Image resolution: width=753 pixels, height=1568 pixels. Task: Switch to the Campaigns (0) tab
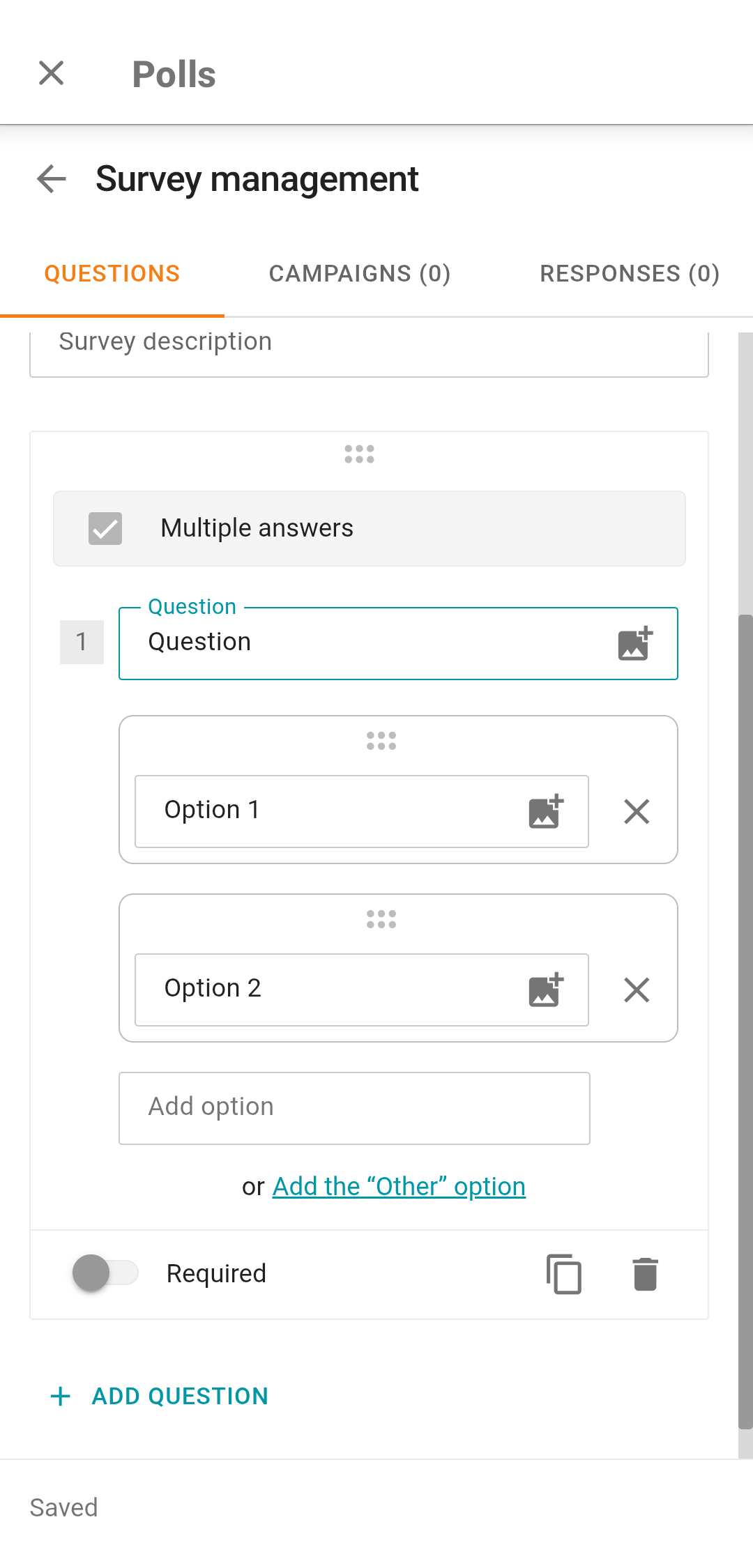[x=360, y=274]
